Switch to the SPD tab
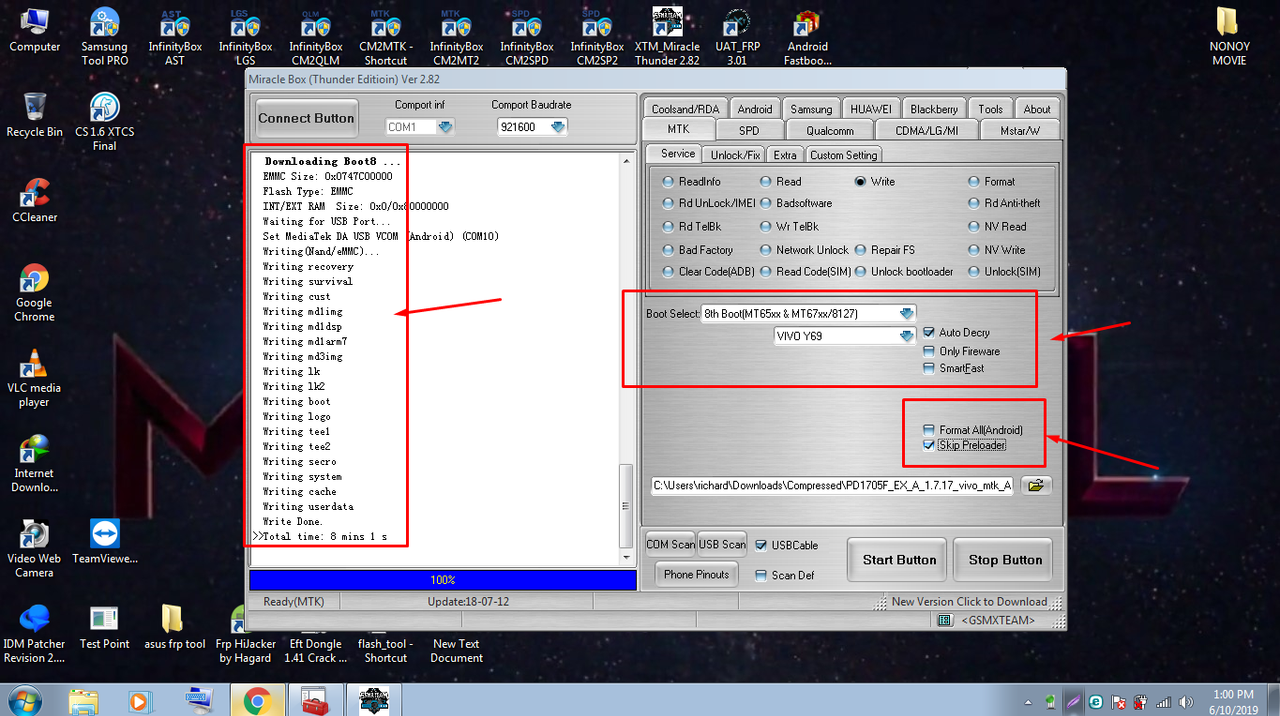This screenshot has height=716, width=1280. (x=748, y=130)
